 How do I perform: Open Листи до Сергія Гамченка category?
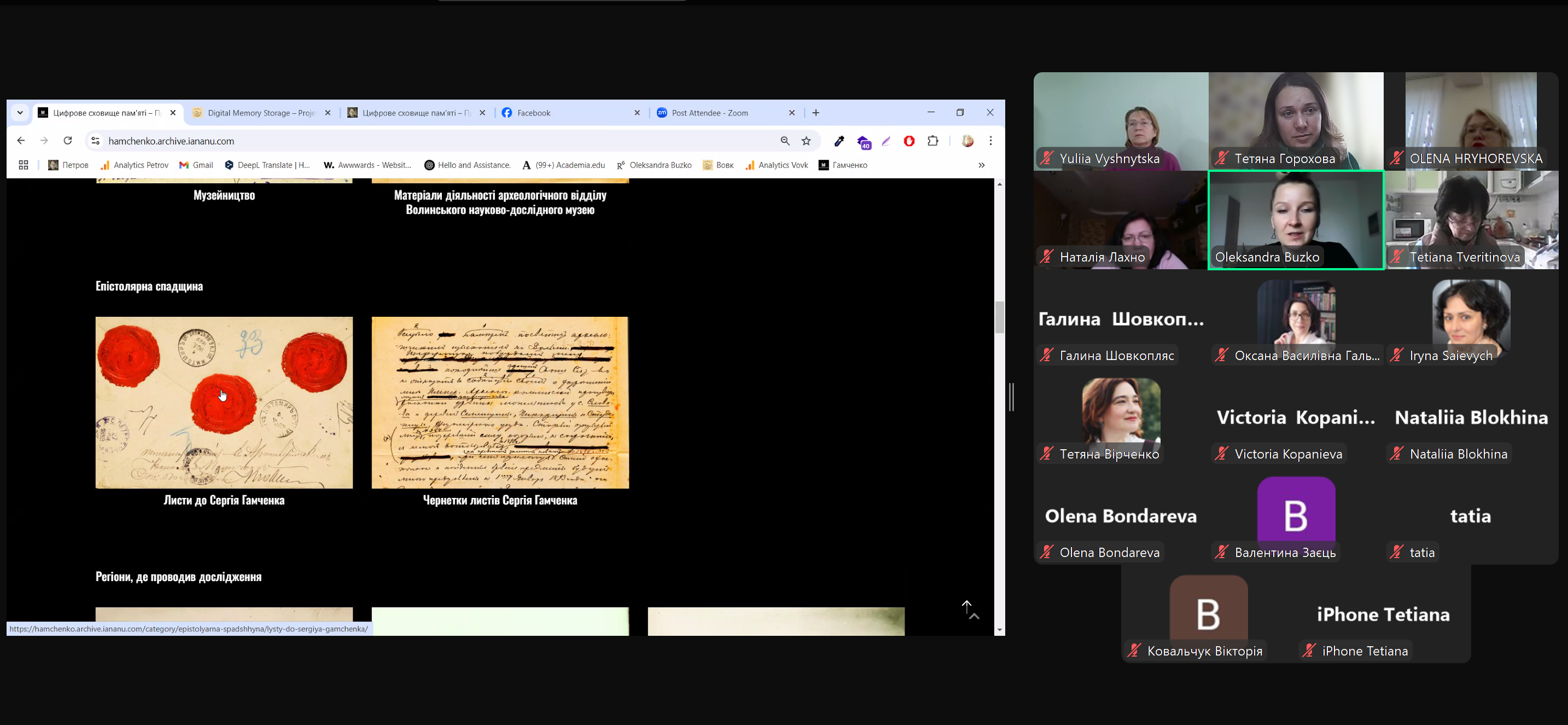pyautogui.click(x=224, y=500)
